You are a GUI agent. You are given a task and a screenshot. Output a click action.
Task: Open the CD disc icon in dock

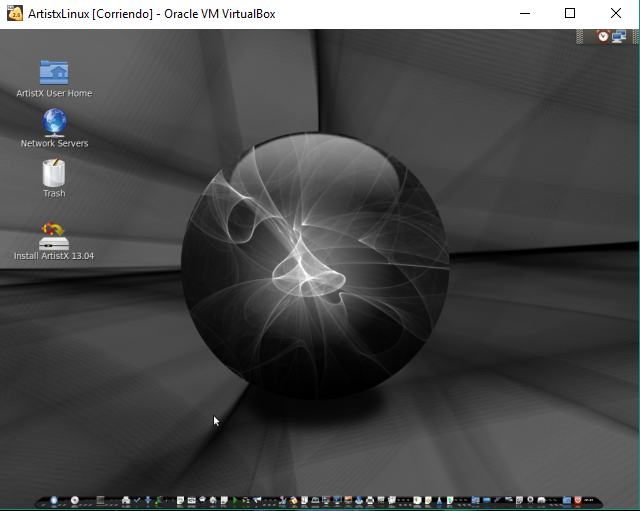74,499
